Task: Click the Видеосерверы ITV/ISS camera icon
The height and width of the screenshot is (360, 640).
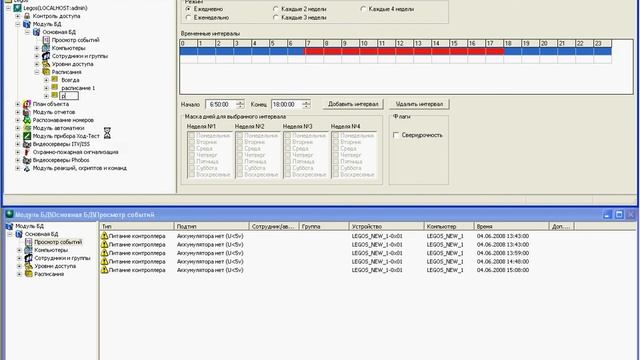Action: [27, 144]
